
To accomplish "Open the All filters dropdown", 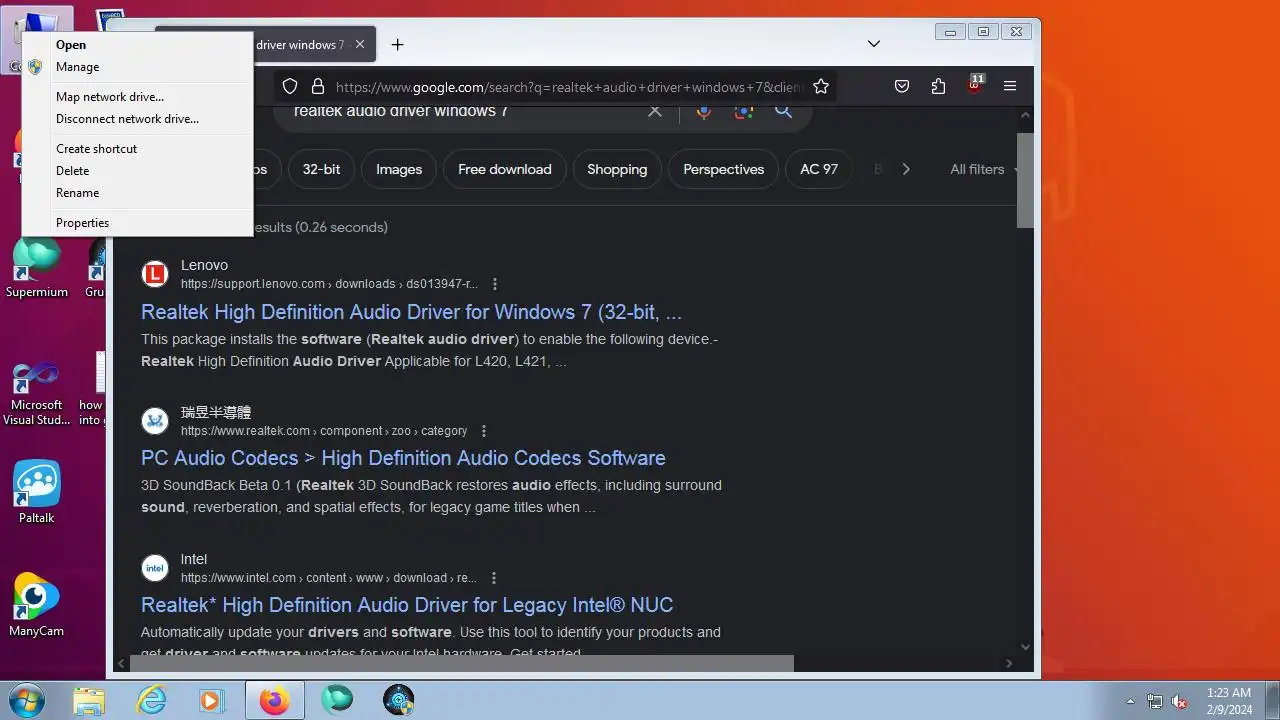I will pyautogui.click(x=984, y=169).
